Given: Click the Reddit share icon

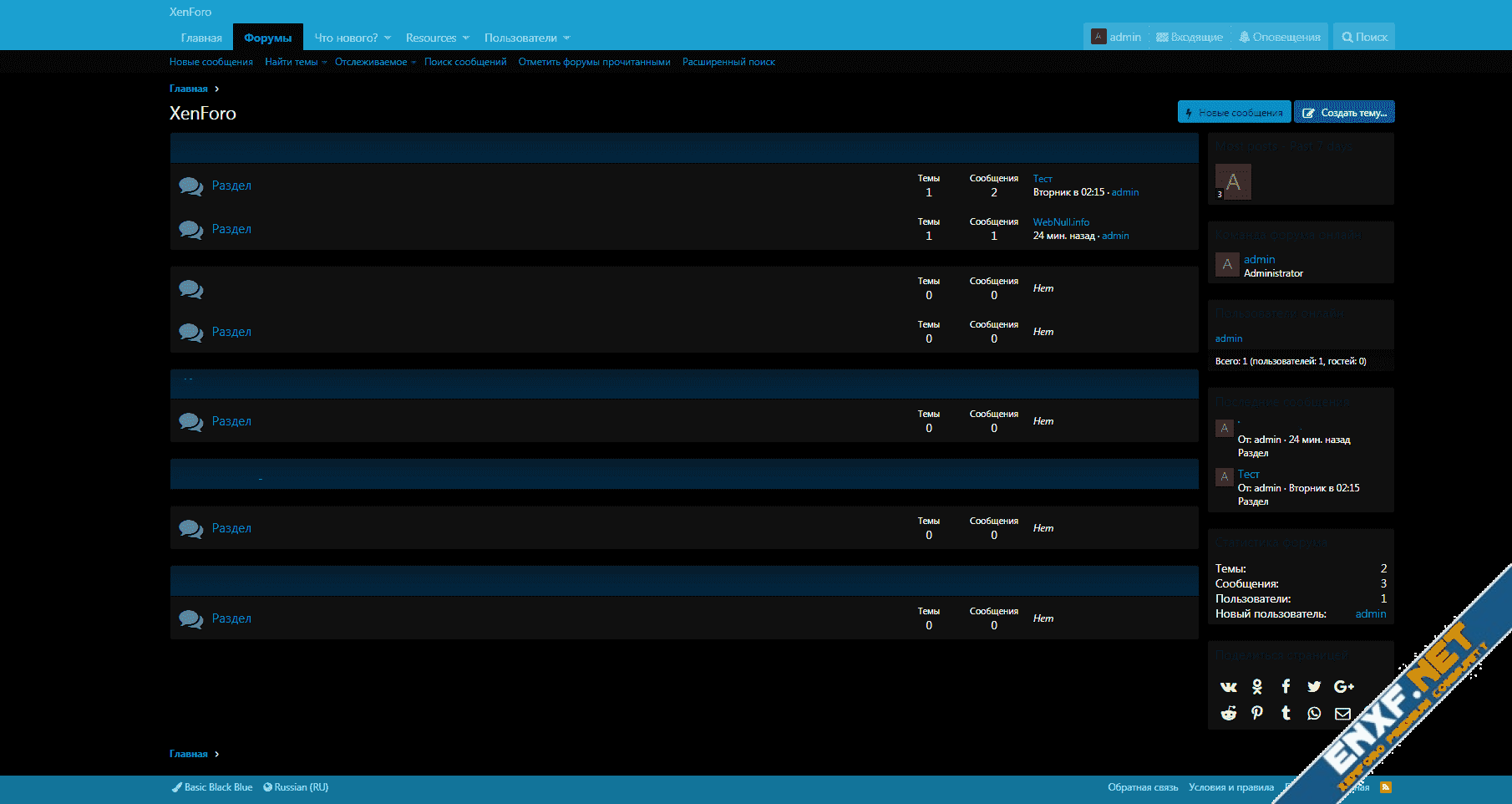Looking at the screenshot, I should click(1228, 714).
